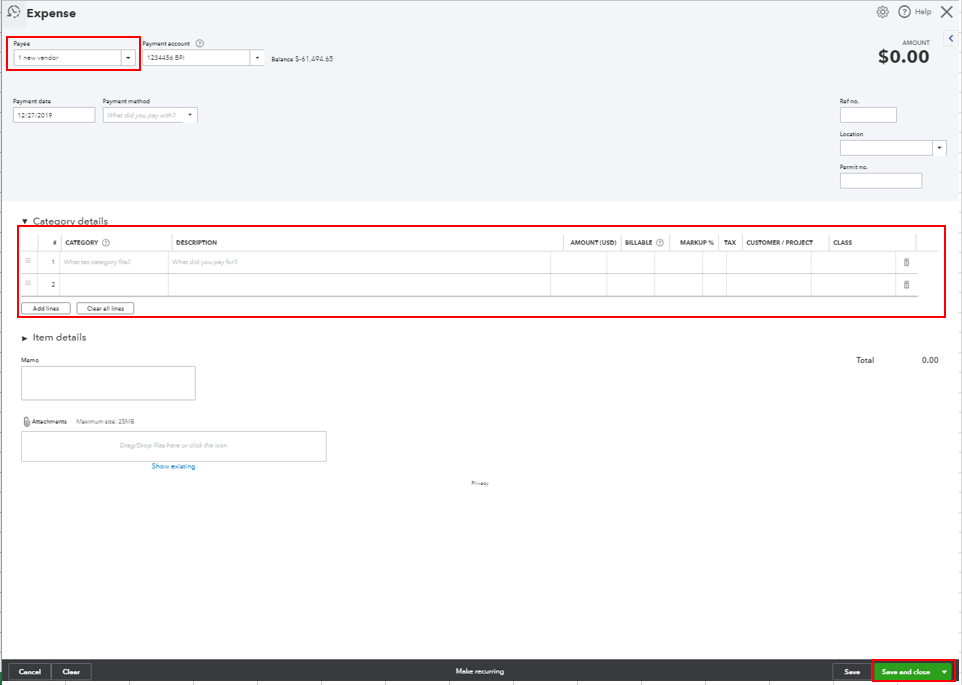This screenshot has width=962, height=685.
Task: Click the Balance $-61,494.65 text
Action: click(302, 59)
